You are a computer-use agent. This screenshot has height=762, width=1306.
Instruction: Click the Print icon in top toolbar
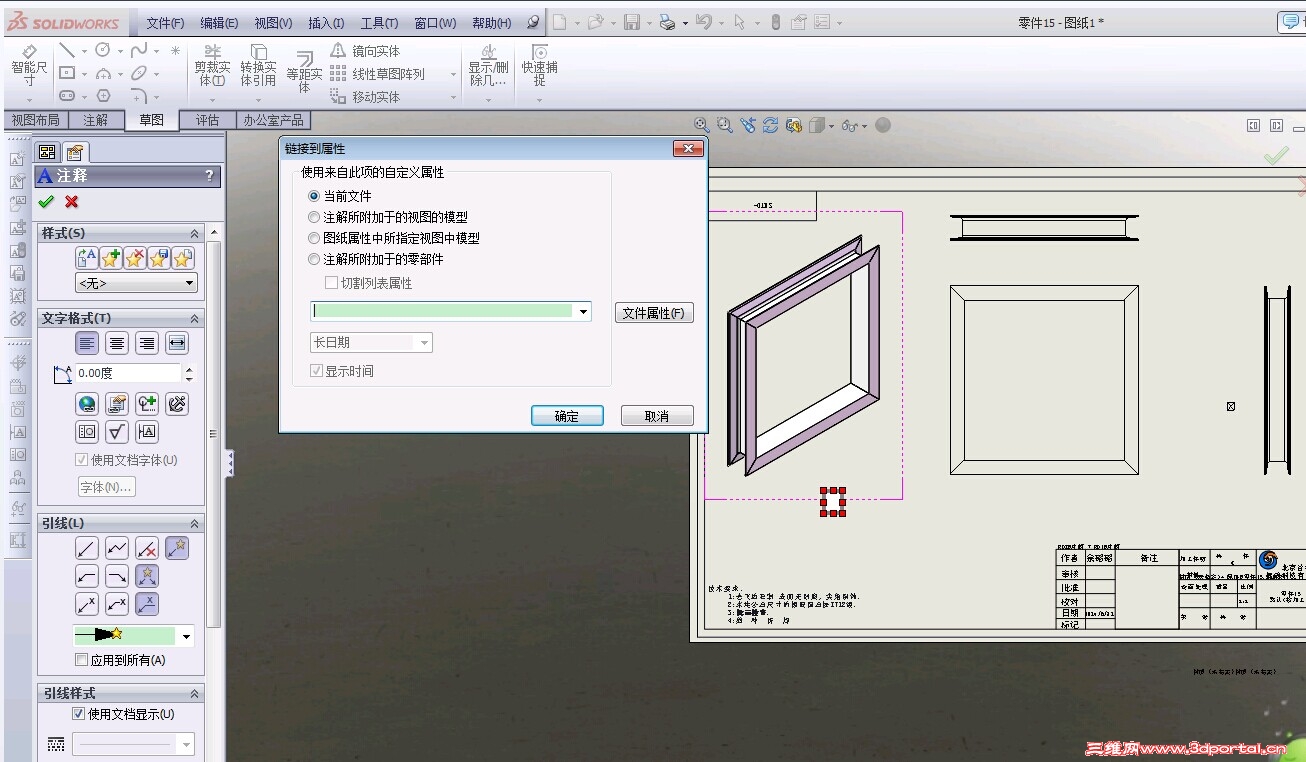(668, 22)
